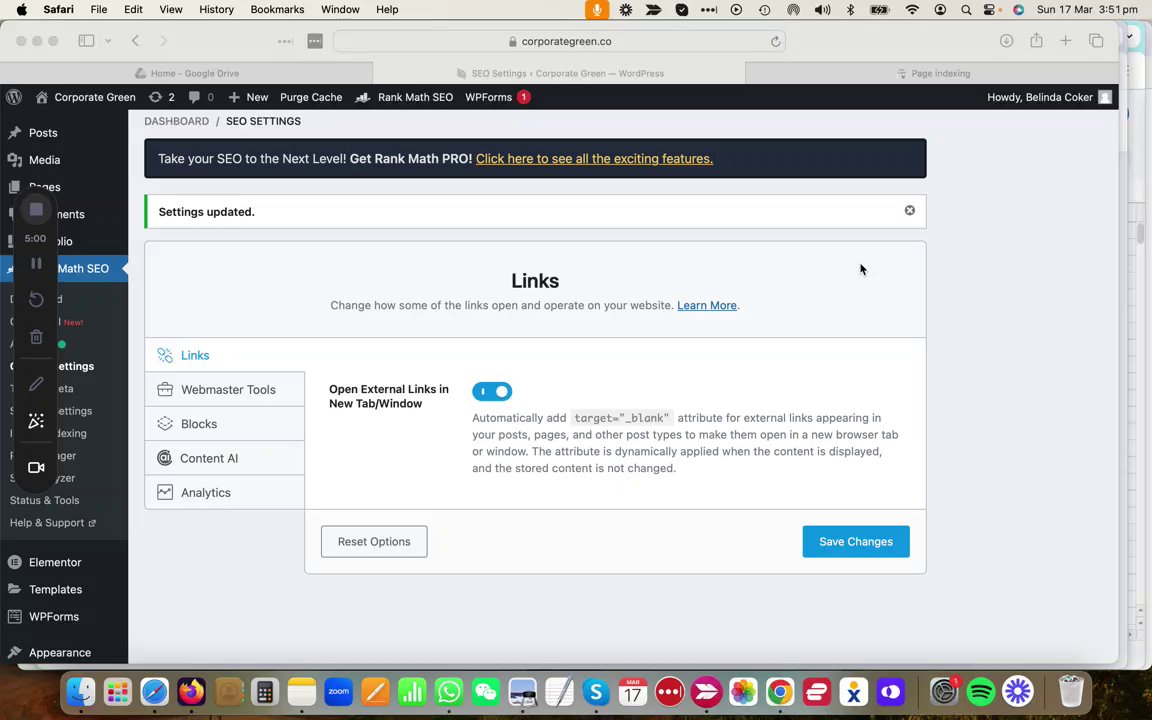1152x720 pixels.
Task: Restart recording with the circular arrow icon
Action: click(x=36, y=299)
